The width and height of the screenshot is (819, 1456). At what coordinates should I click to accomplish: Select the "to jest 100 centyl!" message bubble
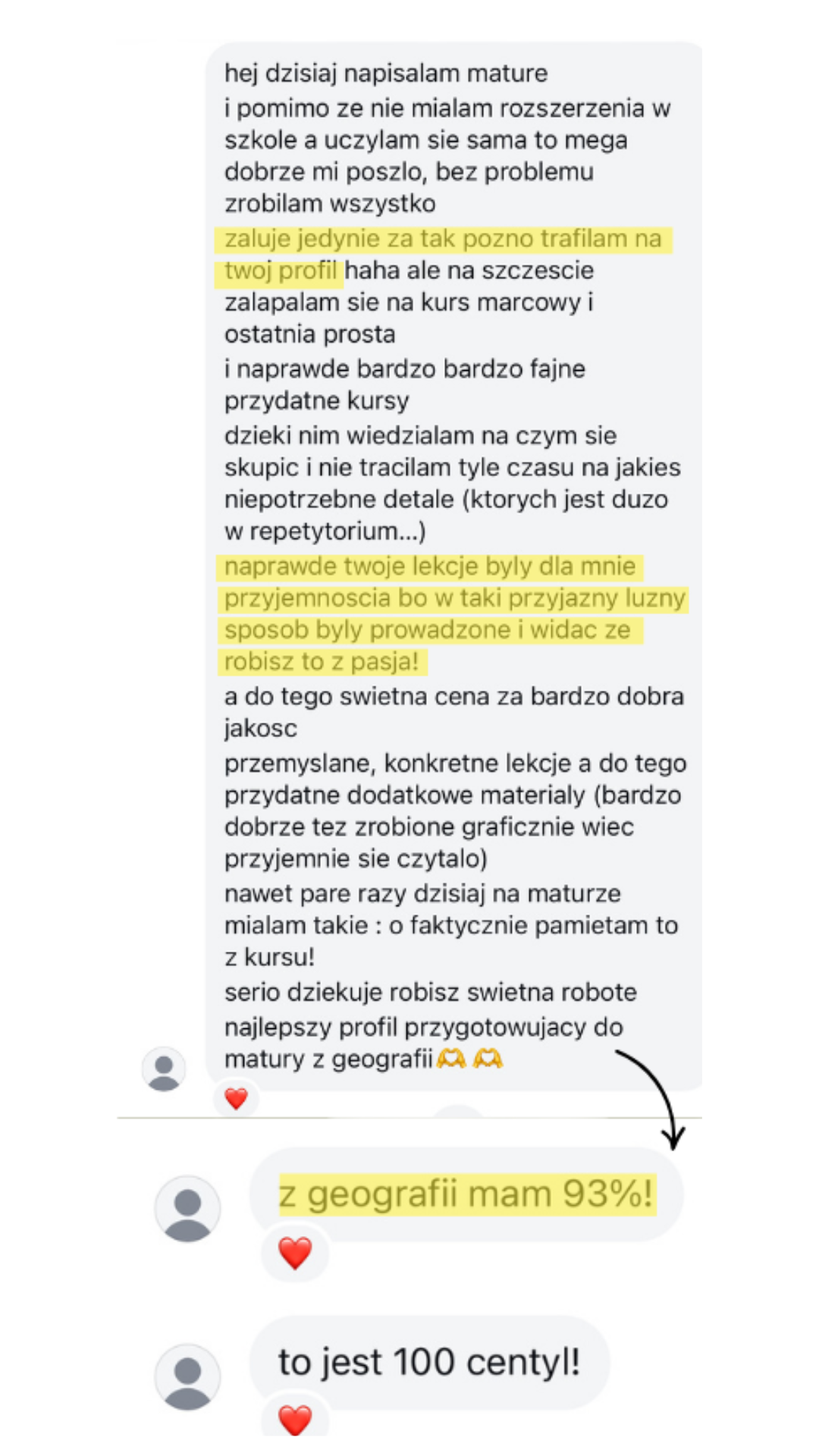click(x=430, y=1363)
